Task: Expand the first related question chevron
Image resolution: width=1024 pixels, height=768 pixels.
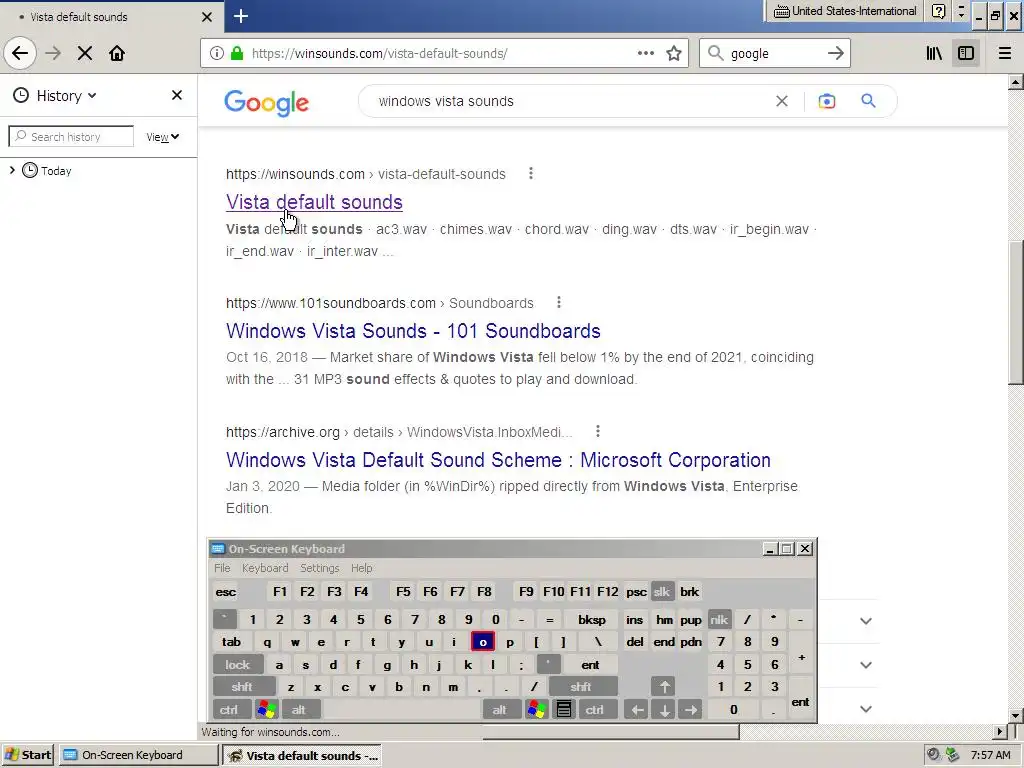Action: pos(866,621)
